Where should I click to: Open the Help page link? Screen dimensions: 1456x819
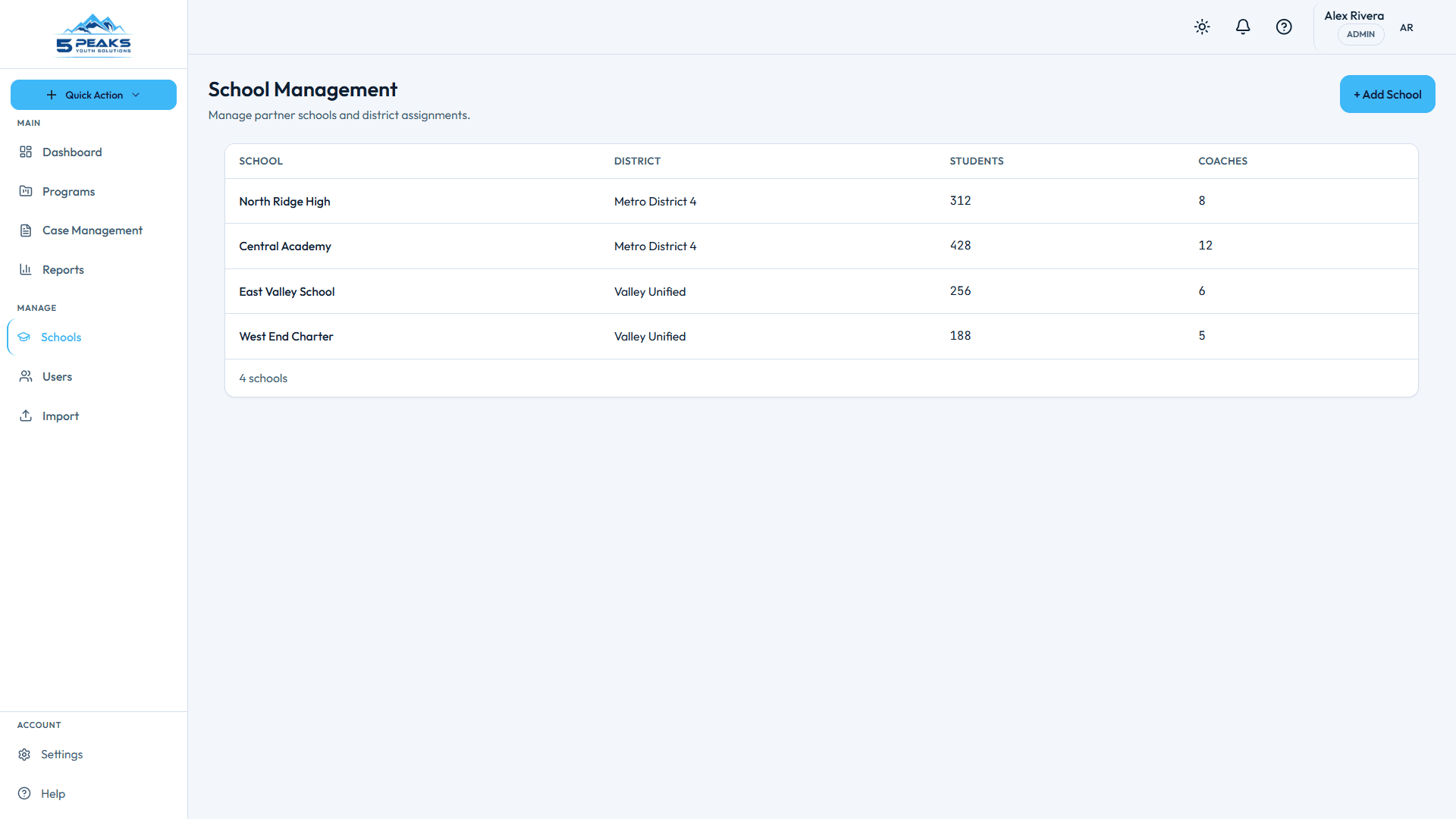click(93, 793)
